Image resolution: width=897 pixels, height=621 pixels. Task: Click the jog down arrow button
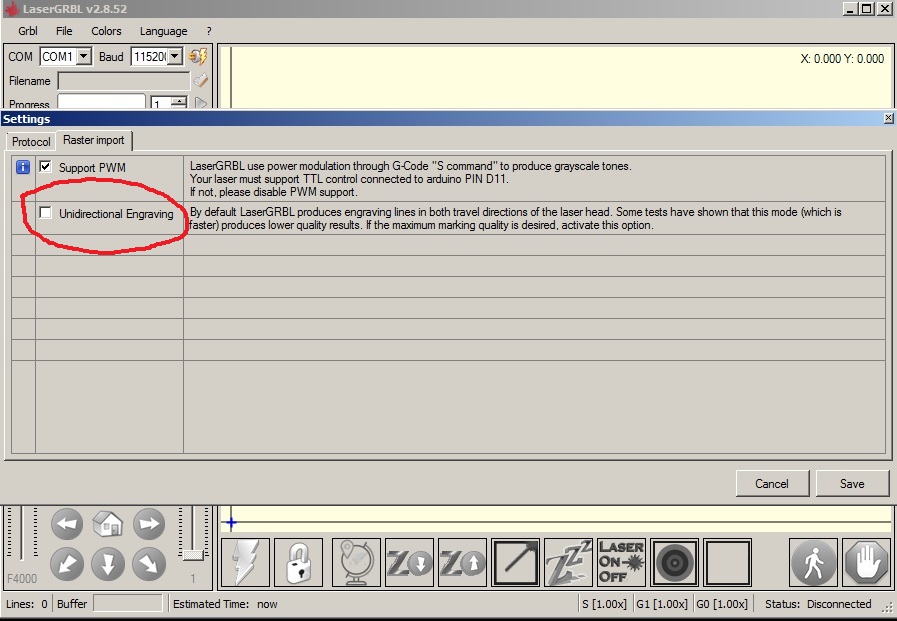click(x=108, y=564)
